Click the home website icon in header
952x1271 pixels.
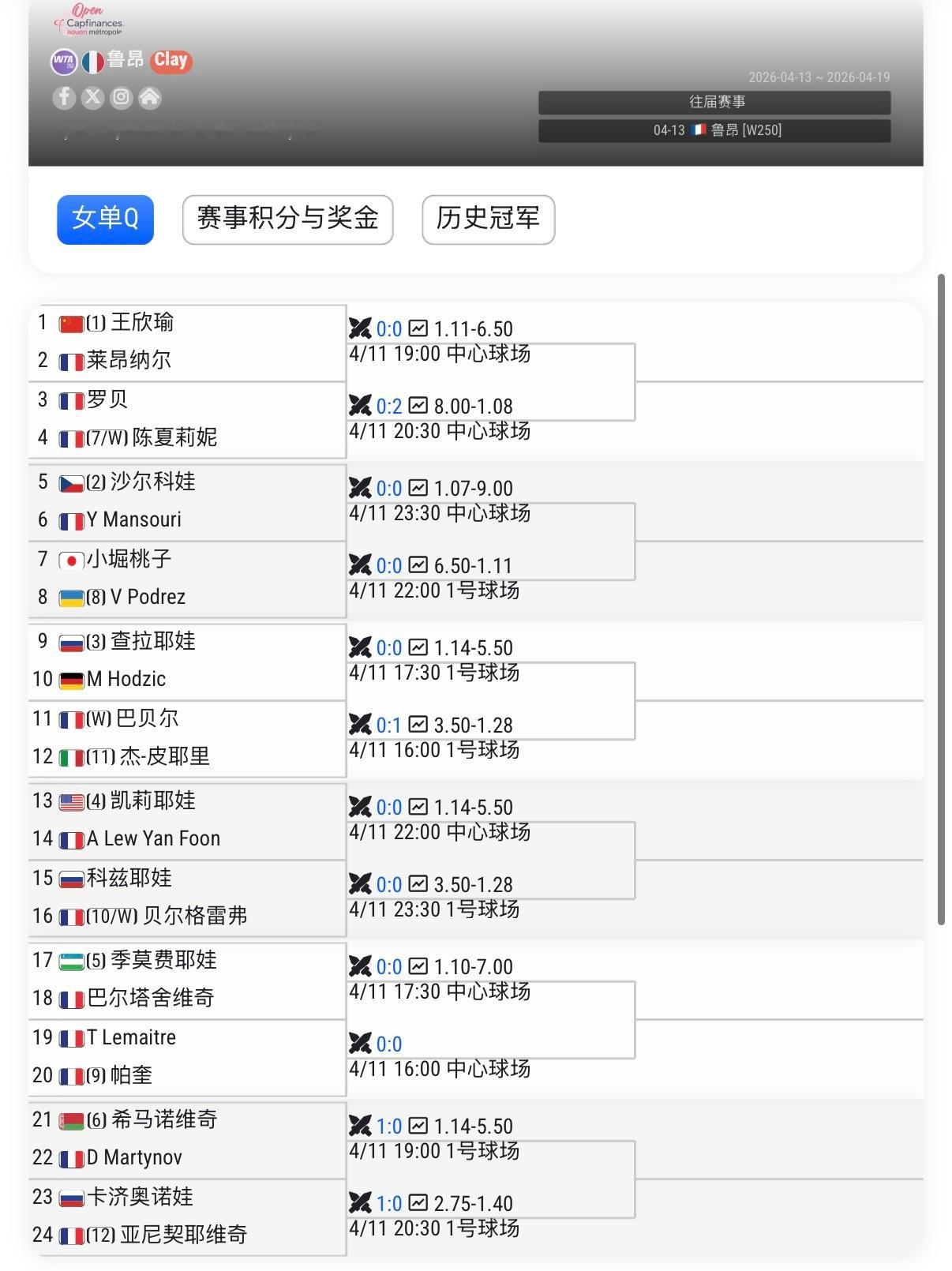[x=149, y=98]
